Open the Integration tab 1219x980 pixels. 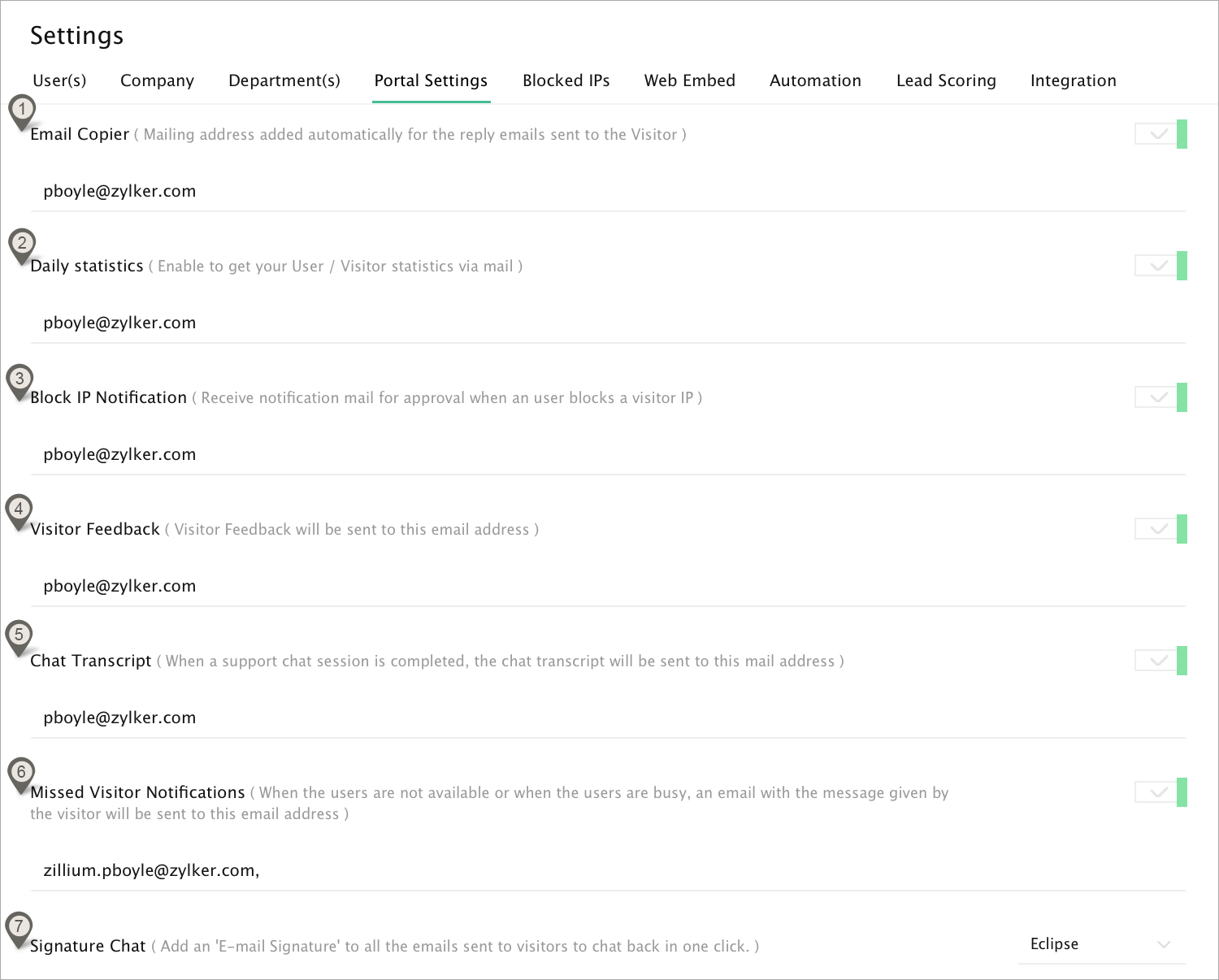click(x=1073, y=80)
